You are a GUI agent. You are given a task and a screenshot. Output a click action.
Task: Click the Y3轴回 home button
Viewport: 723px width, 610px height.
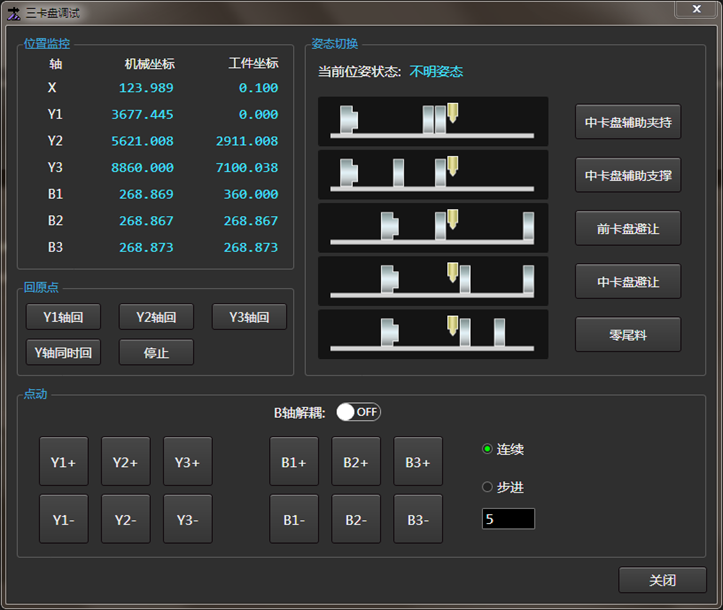249,317
